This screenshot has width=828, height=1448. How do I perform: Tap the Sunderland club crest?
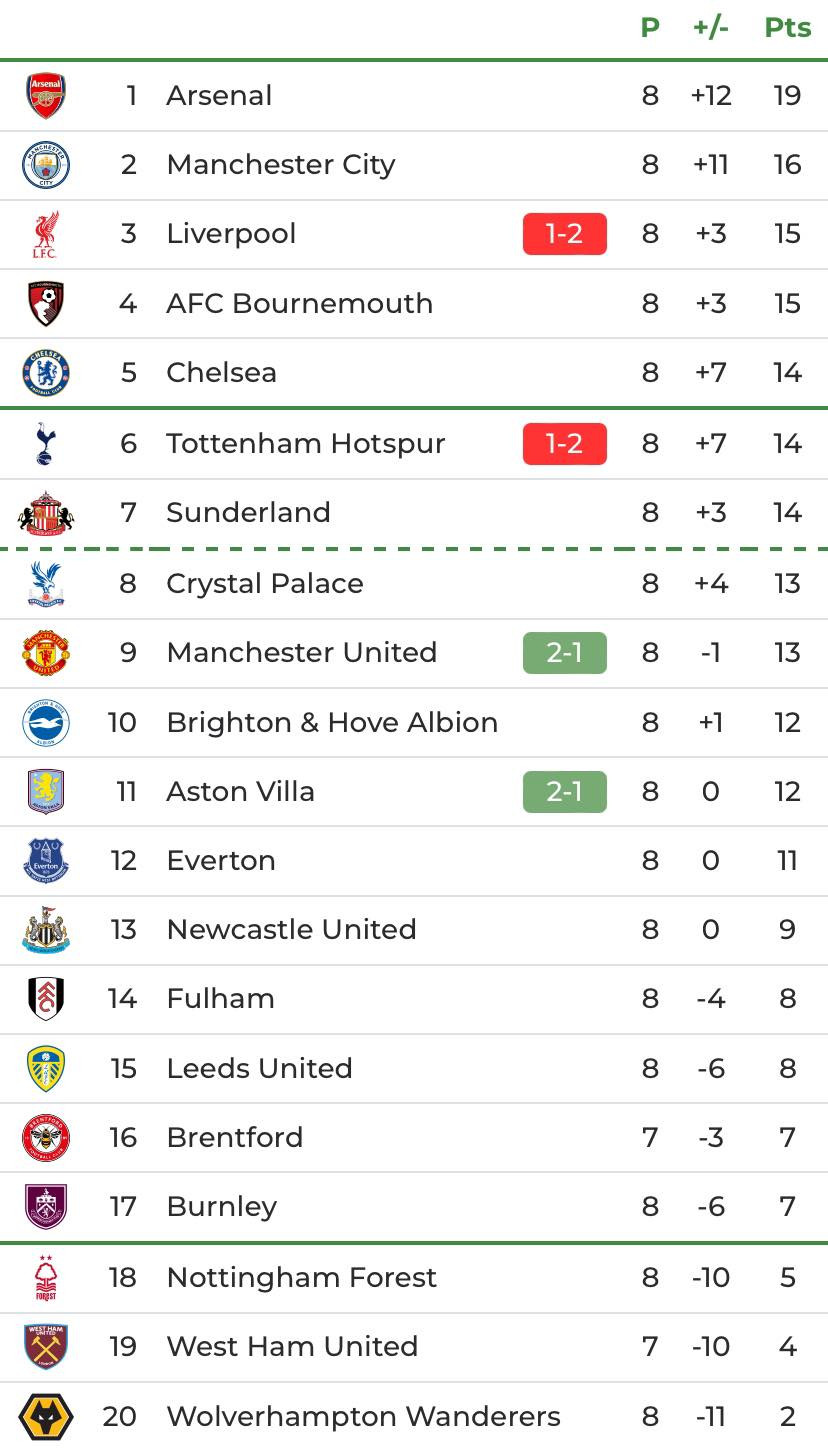pos(46,513)
